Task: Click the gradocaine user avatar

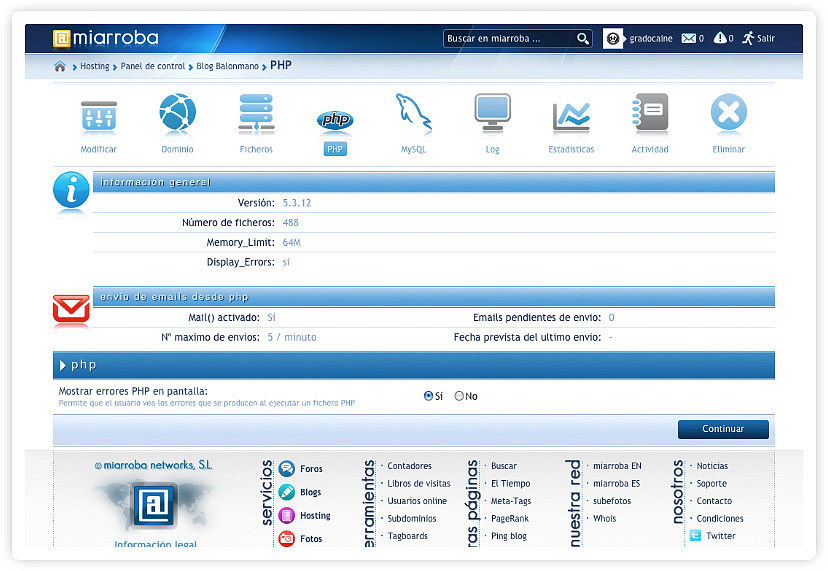Action: click(x=613, y=39)
